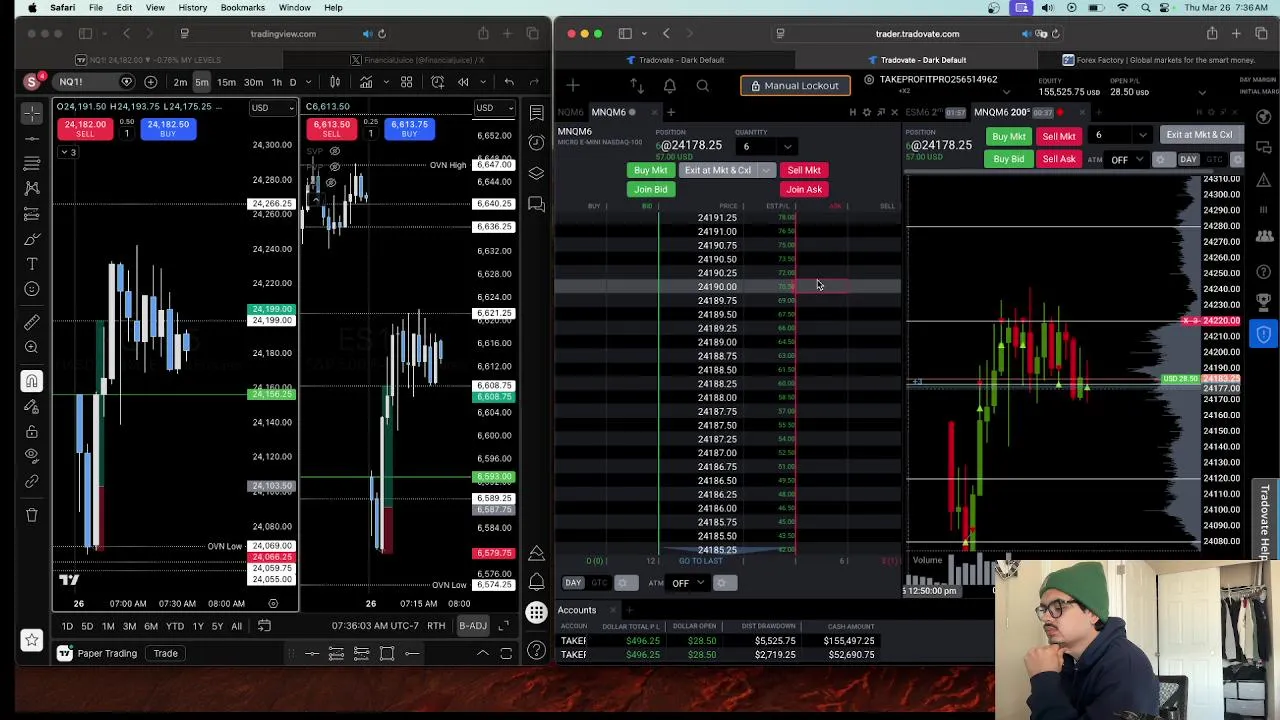Toggle B-ADJ back adjustment on the chart
Viewport: 1280px width, 720px height.
[x=472, y=626]
